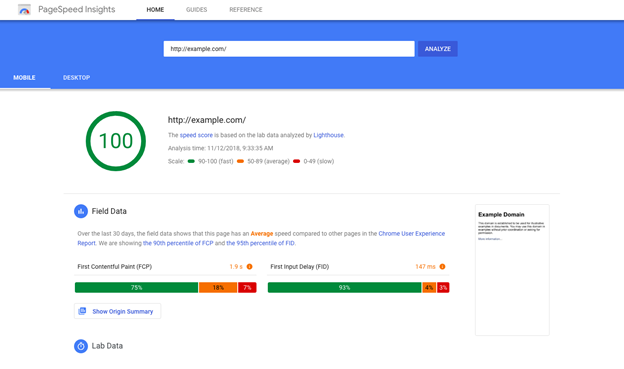624x369 pixels.
Task: Show Origin Summary
Action: (117, 311)
